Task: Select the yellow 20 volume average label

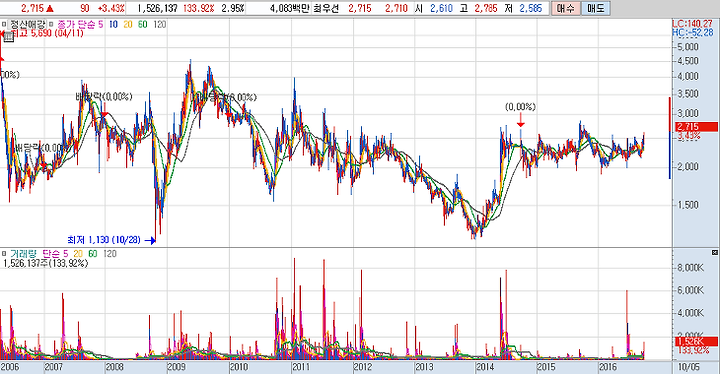Action: point(78,254)
